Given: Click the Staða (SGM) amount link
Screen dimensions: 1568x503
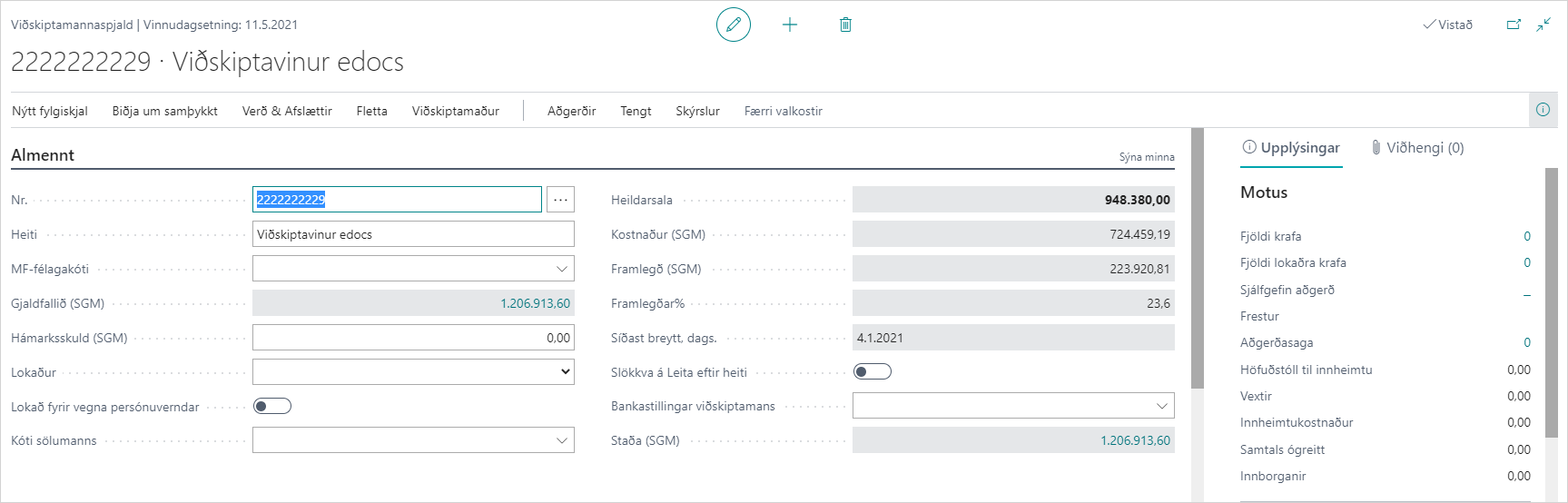Looking at the screenshot, I should click(x=1135, y=440).
